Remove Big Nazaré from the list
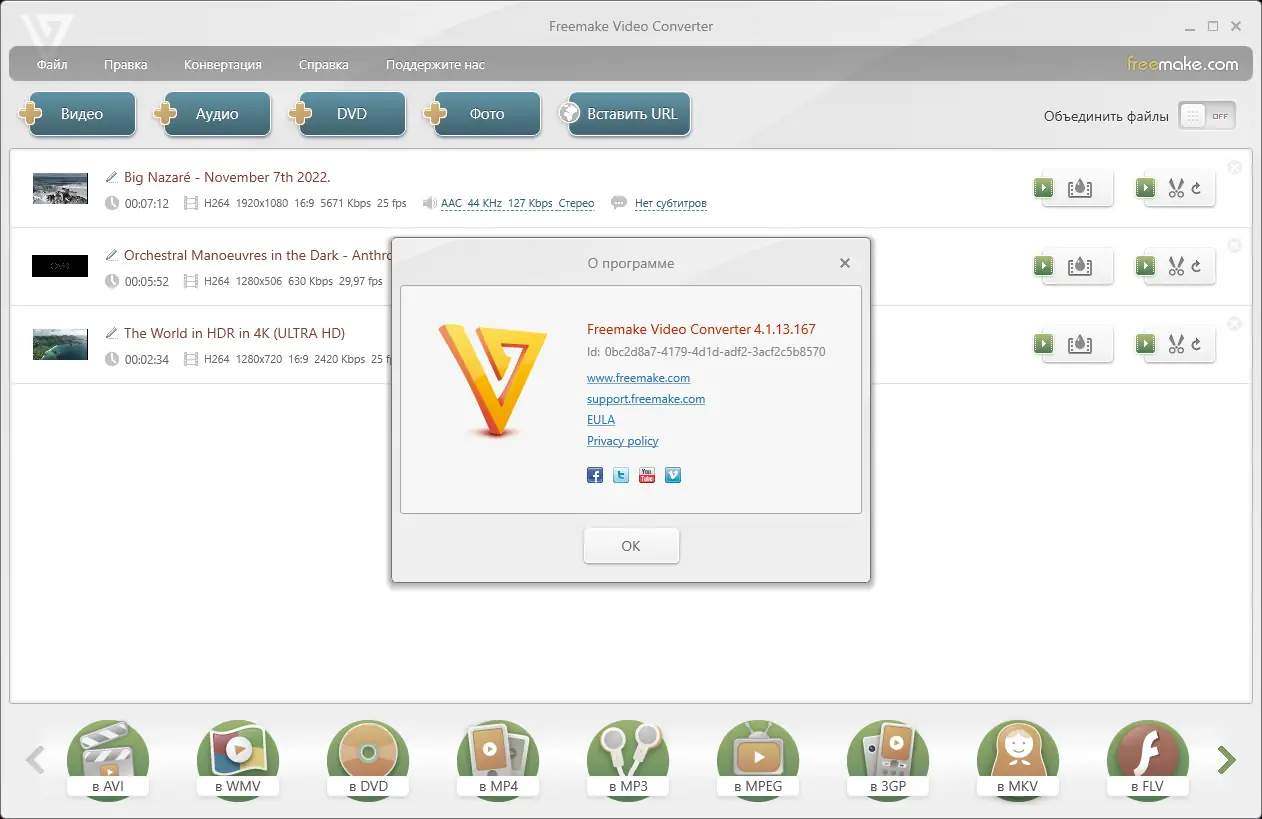1262x819 pixels. 1234,168
